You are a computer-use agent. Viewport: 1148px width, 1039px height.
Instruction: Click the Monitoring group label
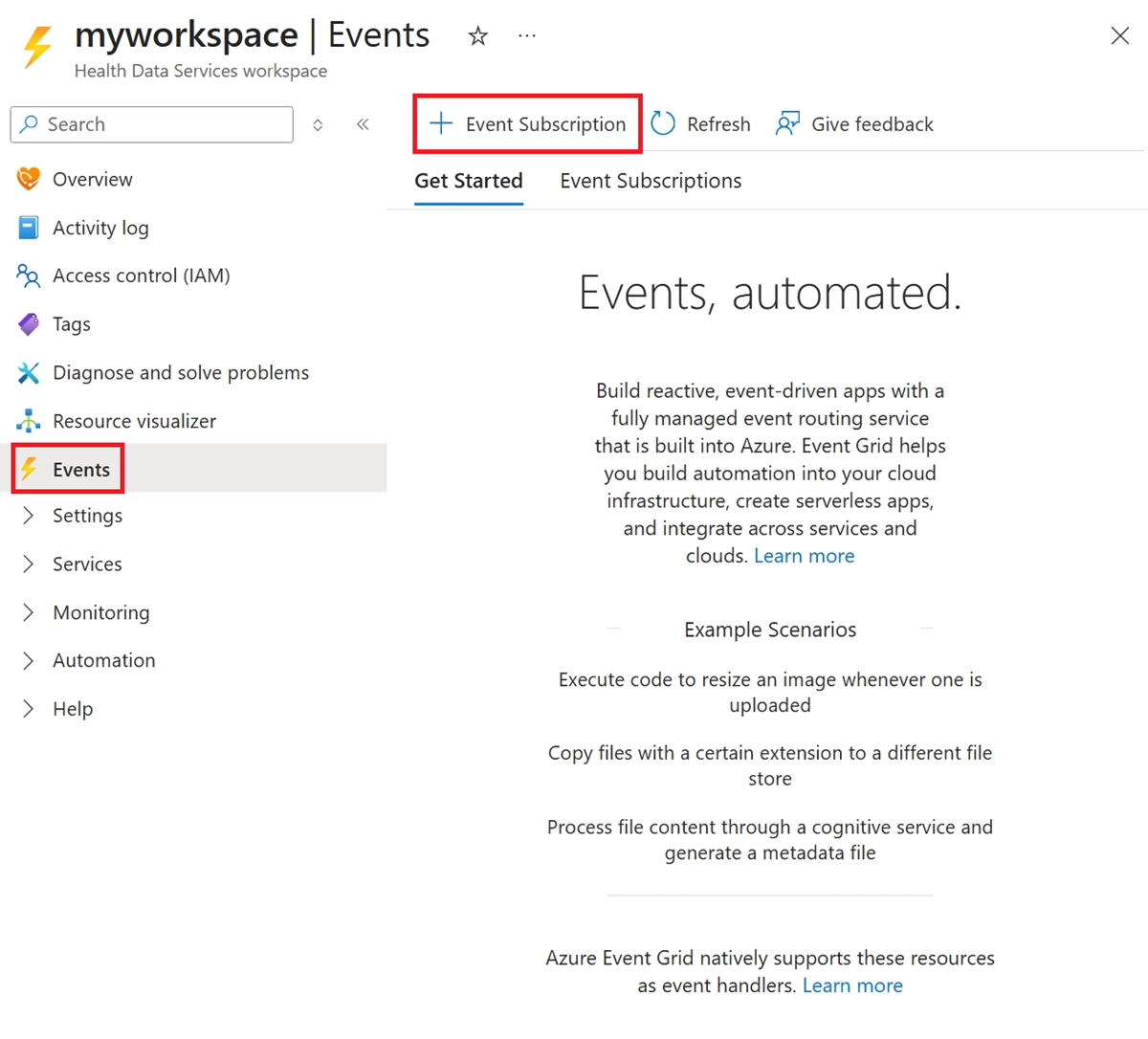[101, 612]
